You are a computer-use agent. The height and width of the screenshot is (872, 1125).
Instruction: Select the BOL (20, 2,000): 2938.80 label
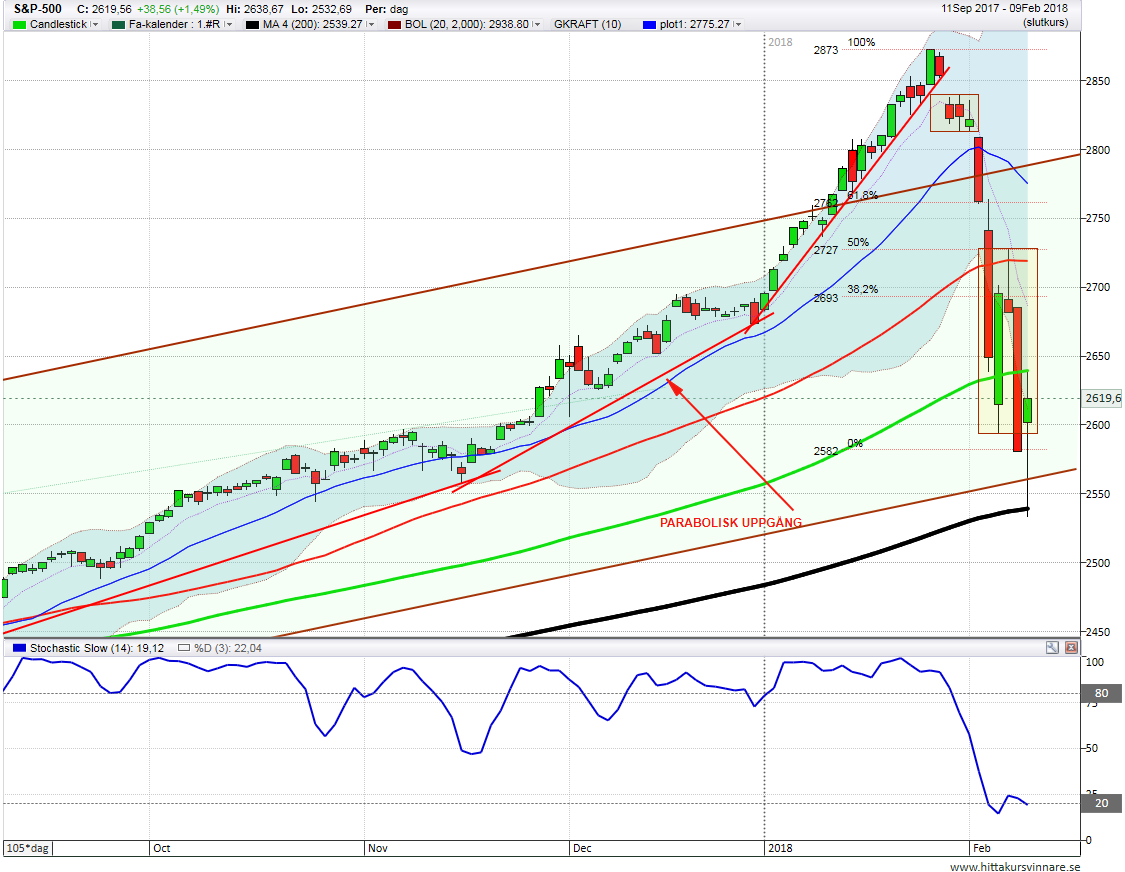[x=467, y=24]
